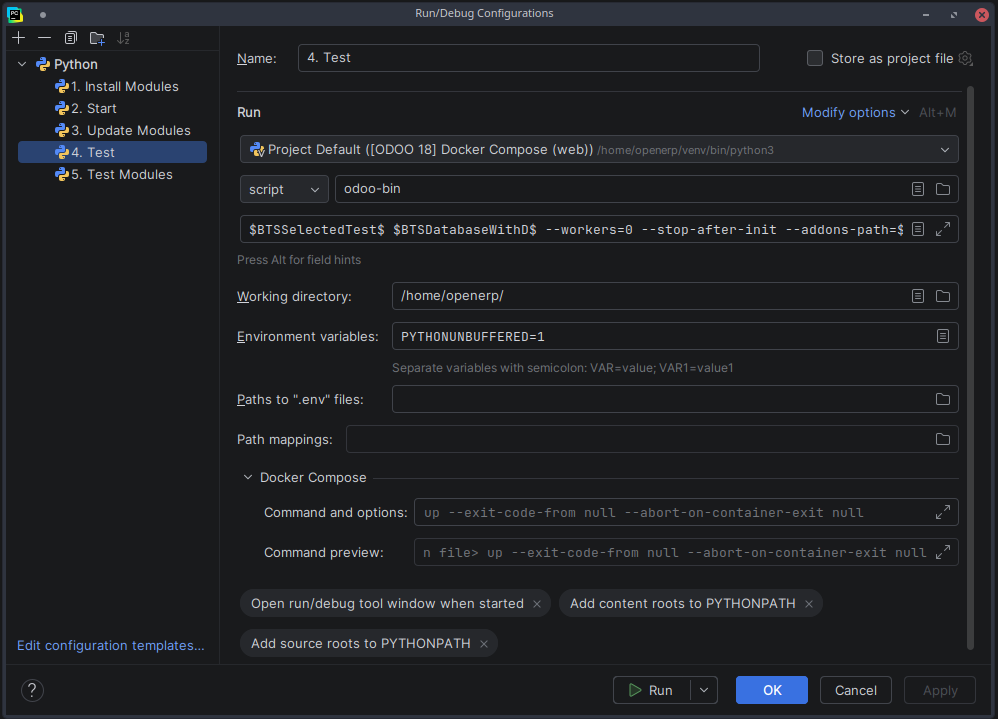Copy the selected configuration
The width and height of the screenshot is (998, 719).
pyautogui.click(x=71, y=38)
